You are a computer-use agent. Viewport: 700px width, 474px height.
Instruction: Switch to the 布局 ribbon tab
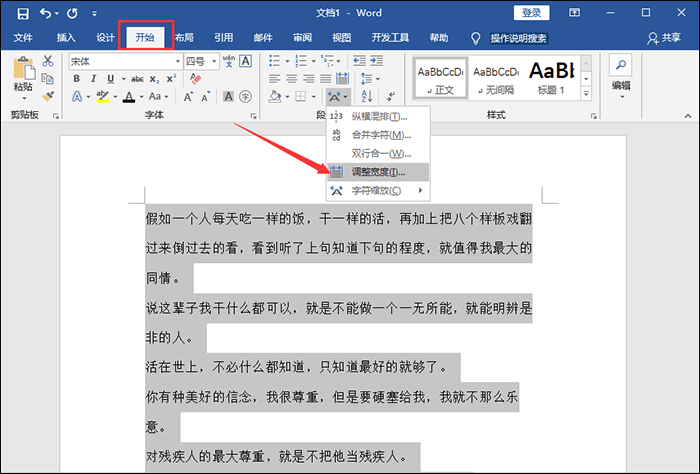(x=184, y=37)
